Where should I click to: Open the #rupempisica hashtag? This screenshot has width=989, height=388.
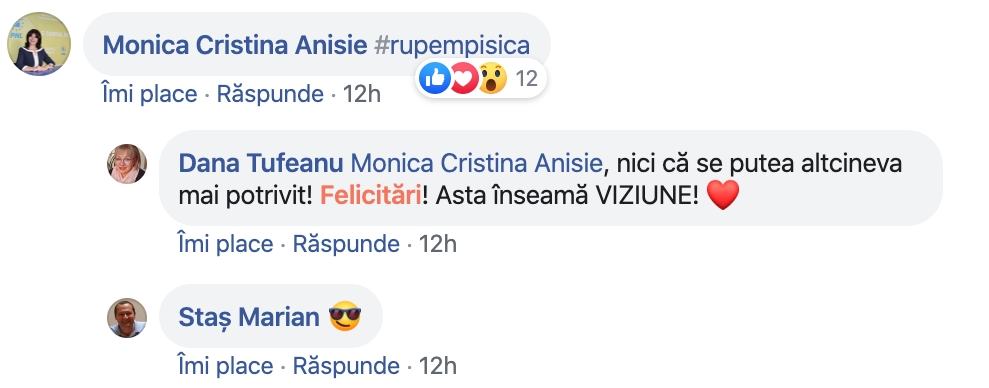452,45
